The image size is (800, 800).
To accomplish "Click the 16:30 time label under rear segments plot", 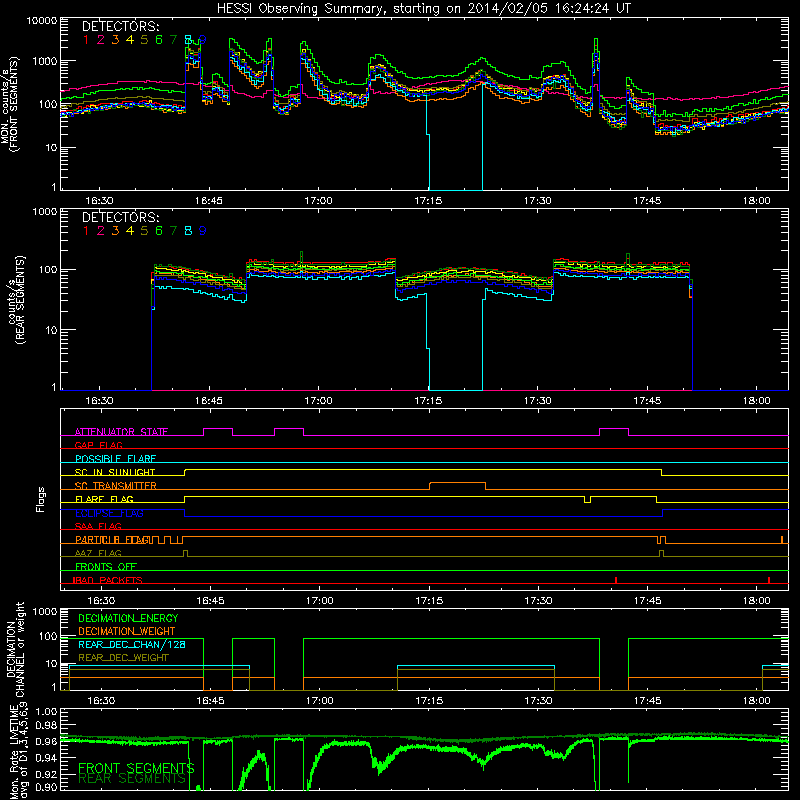I will click(x=99, y=401).
